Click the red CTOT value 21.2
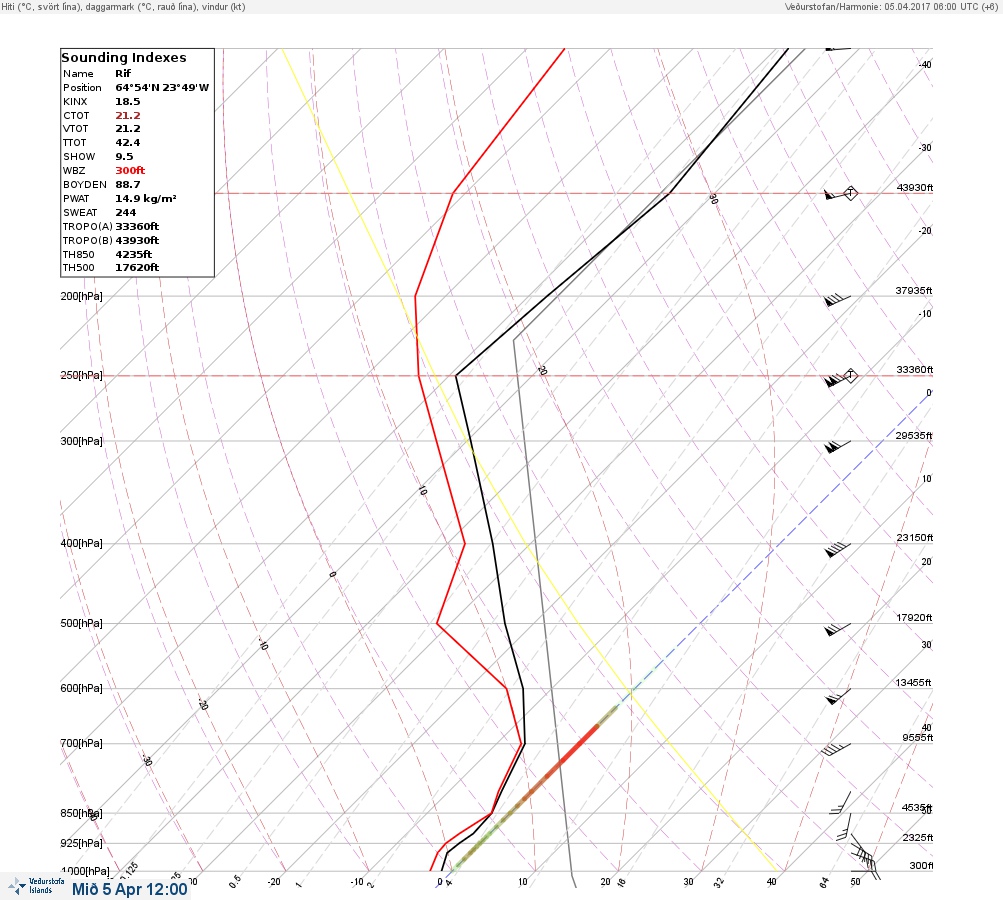Screen dimensions: 1003x900 click(128, 116)
